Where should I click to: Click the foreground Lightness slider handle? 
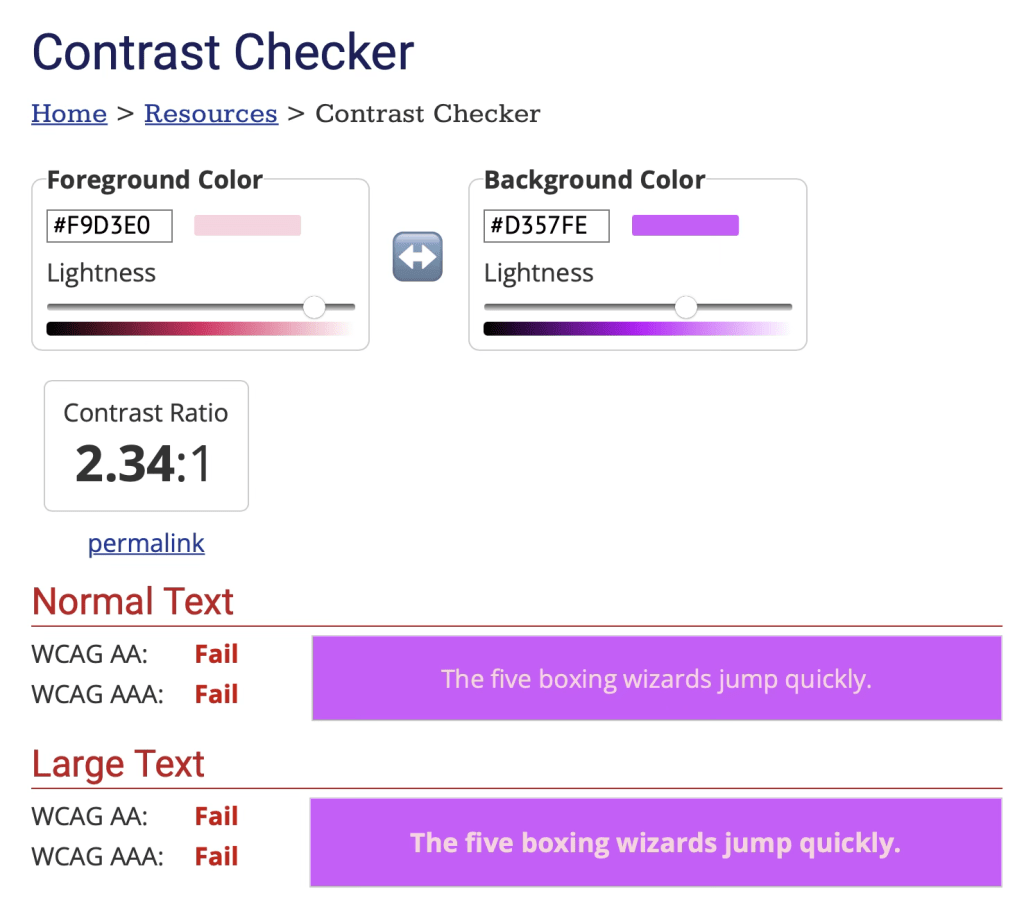[315, 307]
